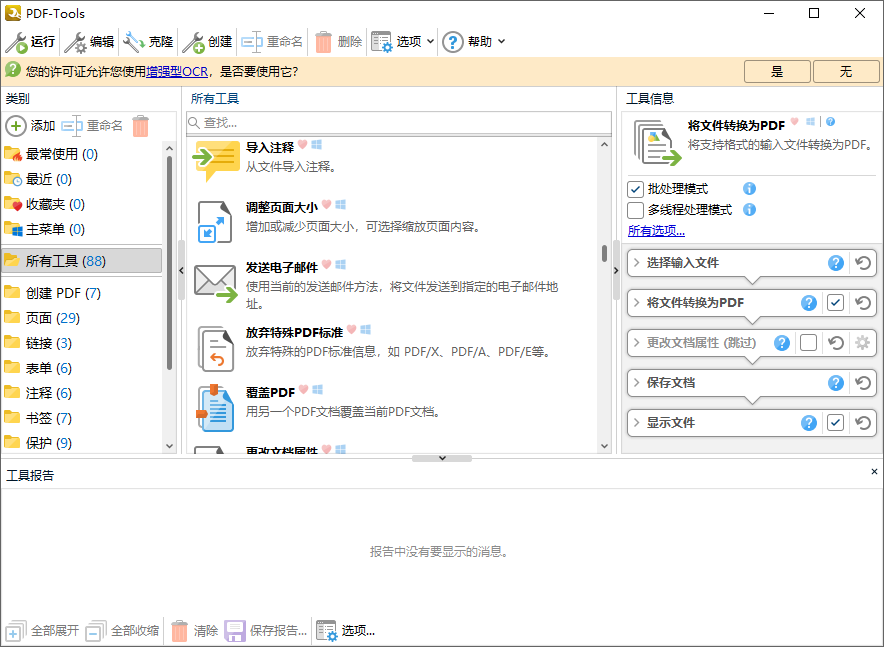The width and height of the screenshot is (884, 647).
Task: Select 所有工具 (88) category
Action: coord(82,261)
